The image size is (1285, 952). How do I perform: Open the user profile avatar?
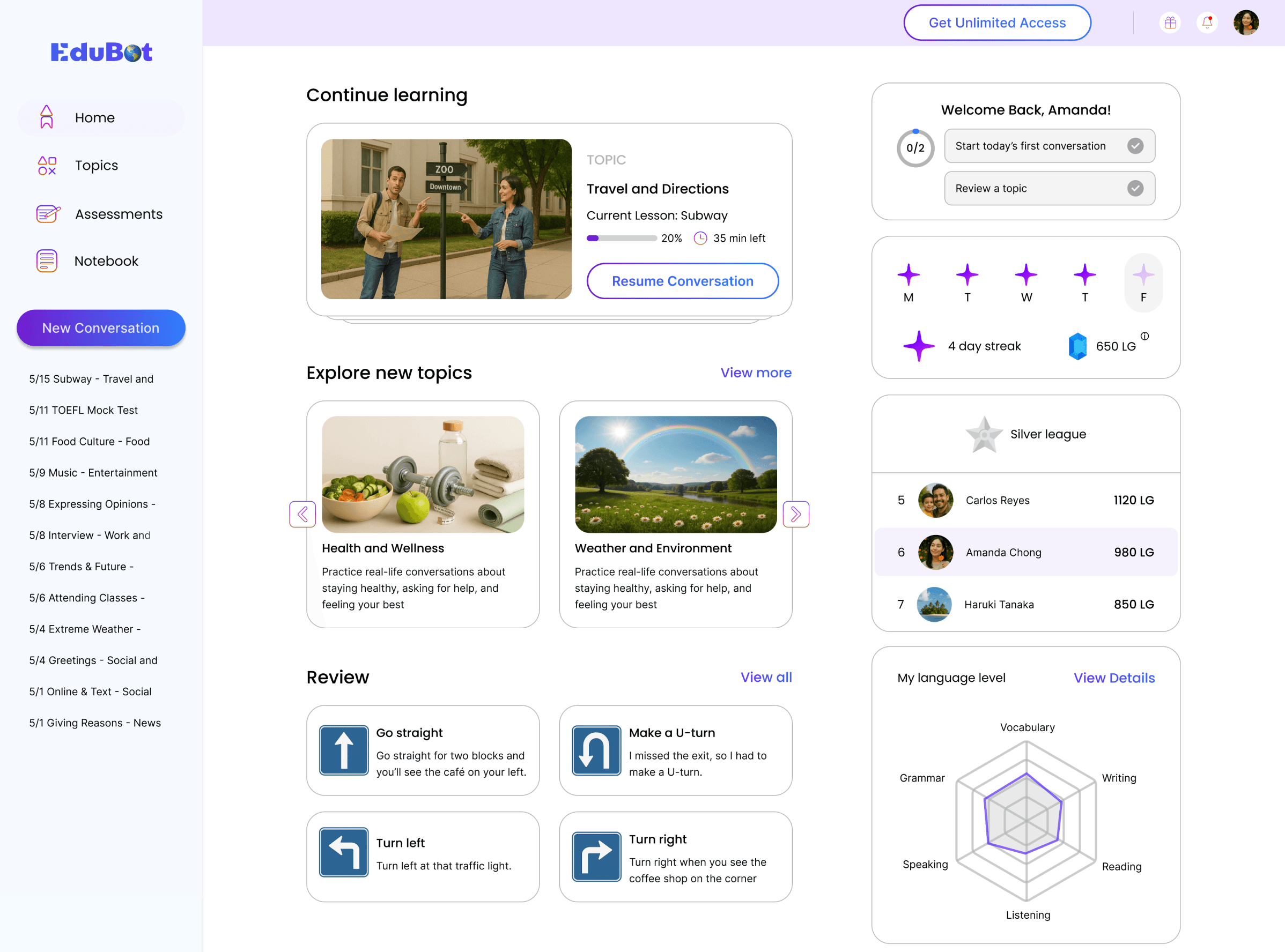1245,23
